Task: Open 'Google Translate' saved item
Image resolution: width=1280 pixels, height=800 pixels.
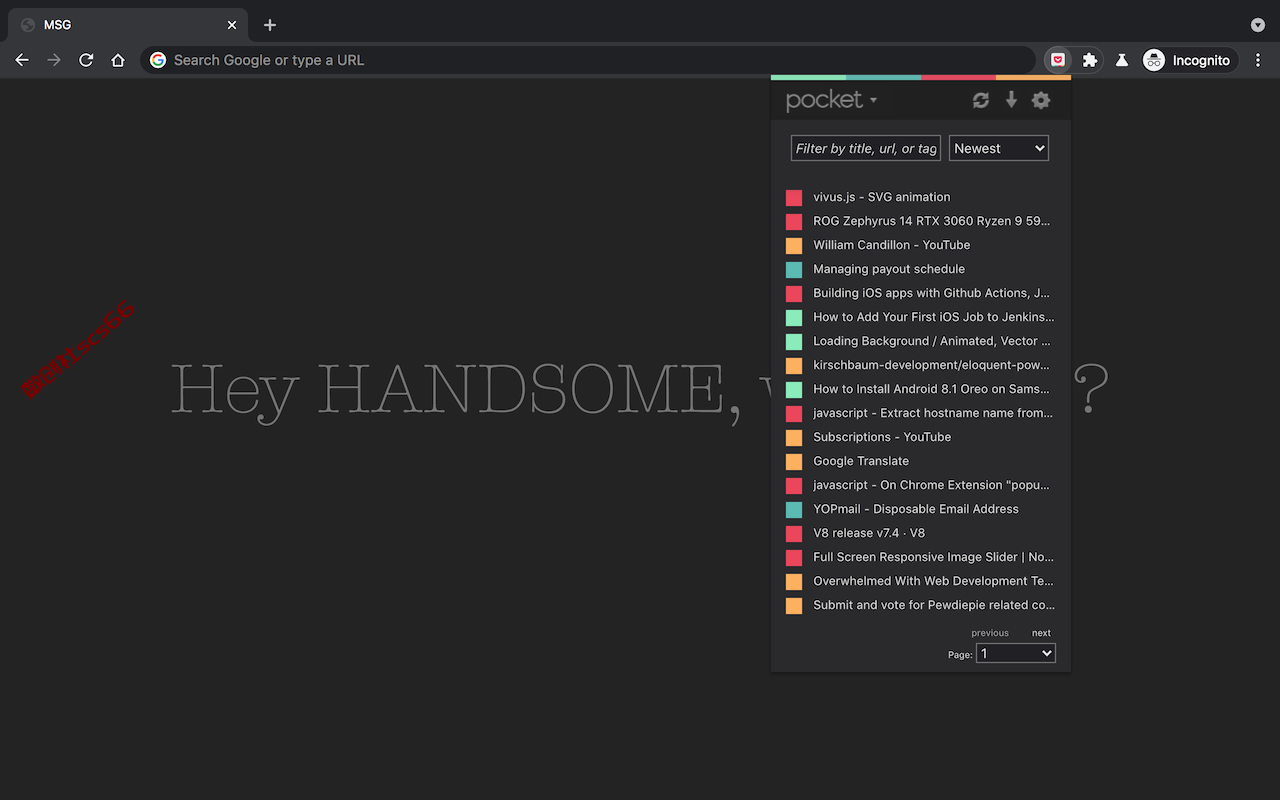Action: [x=861, y=461]
